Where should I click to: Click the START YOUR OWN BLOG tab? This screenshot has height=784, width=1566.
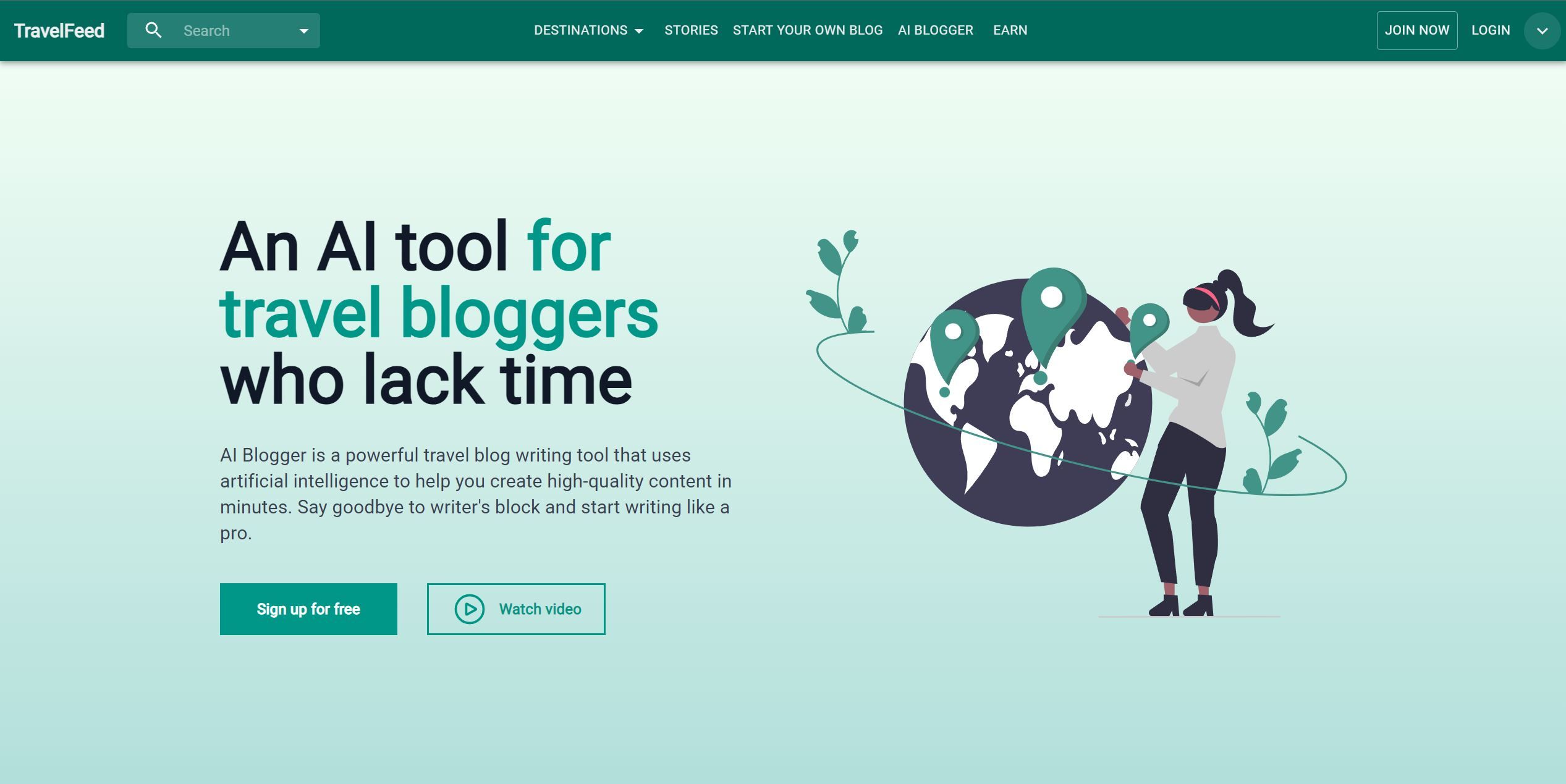pyautogui.click(x=807, y=30)
